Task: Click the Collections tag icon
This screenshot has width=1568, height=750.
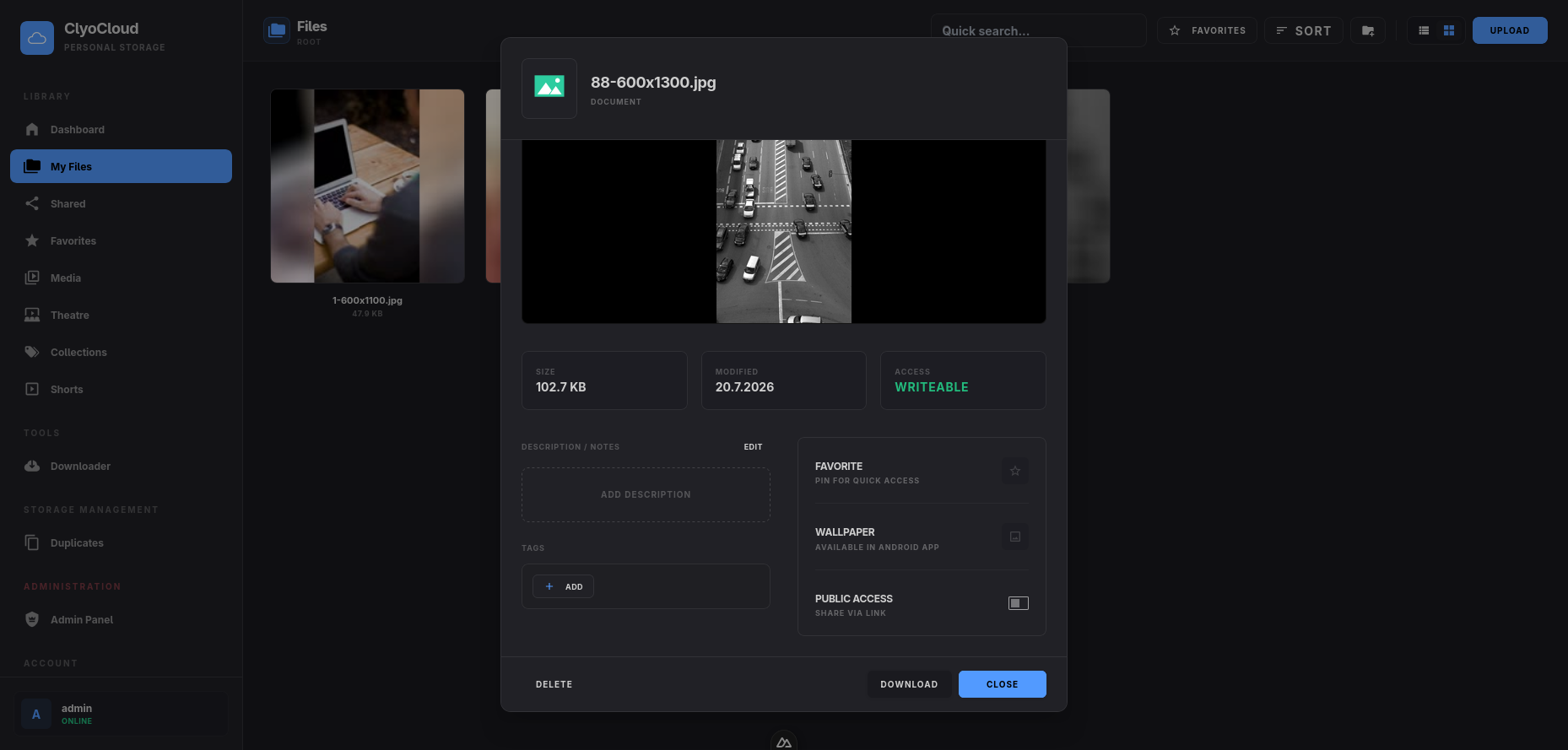Action: pyautogui.click(x=32, y=352)
